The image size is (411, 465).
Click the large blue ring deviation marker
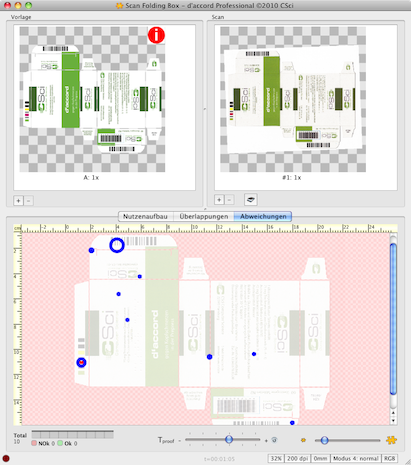[x=117, y=245]
